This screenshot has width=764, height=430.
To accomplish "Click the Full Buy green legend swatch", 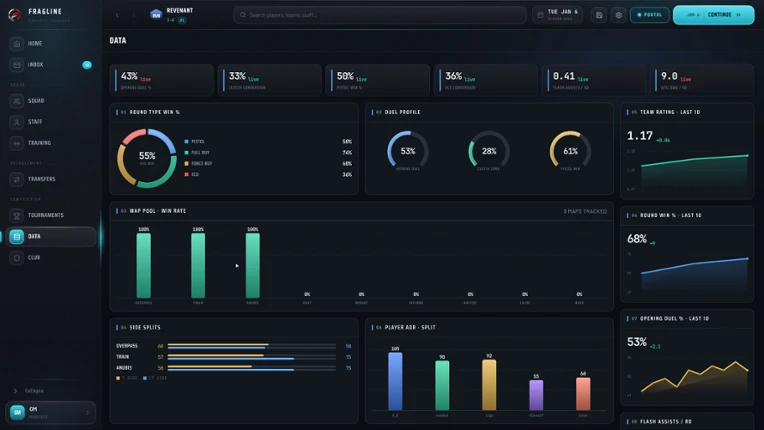I will pos(187,153).
